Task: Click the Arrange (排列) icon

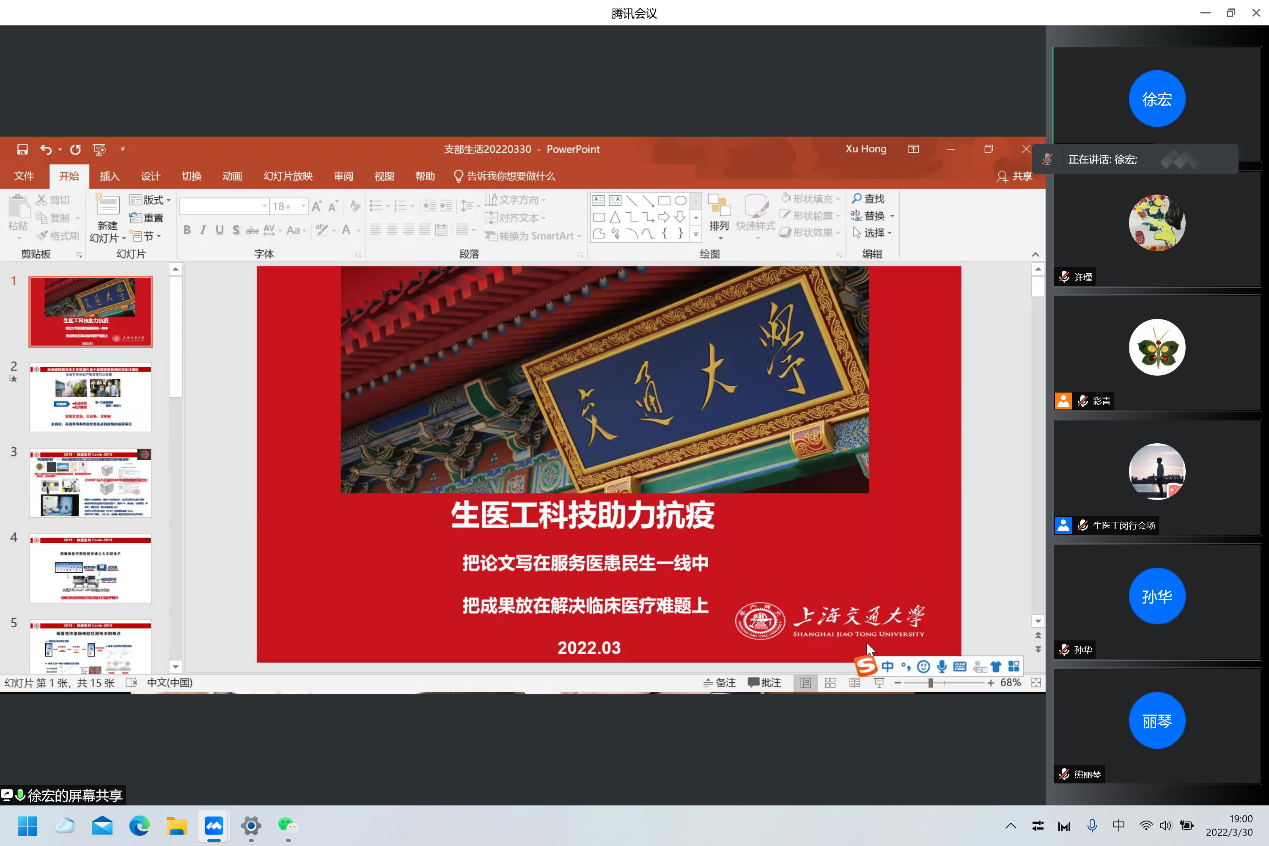Action: tap(719, 205)
